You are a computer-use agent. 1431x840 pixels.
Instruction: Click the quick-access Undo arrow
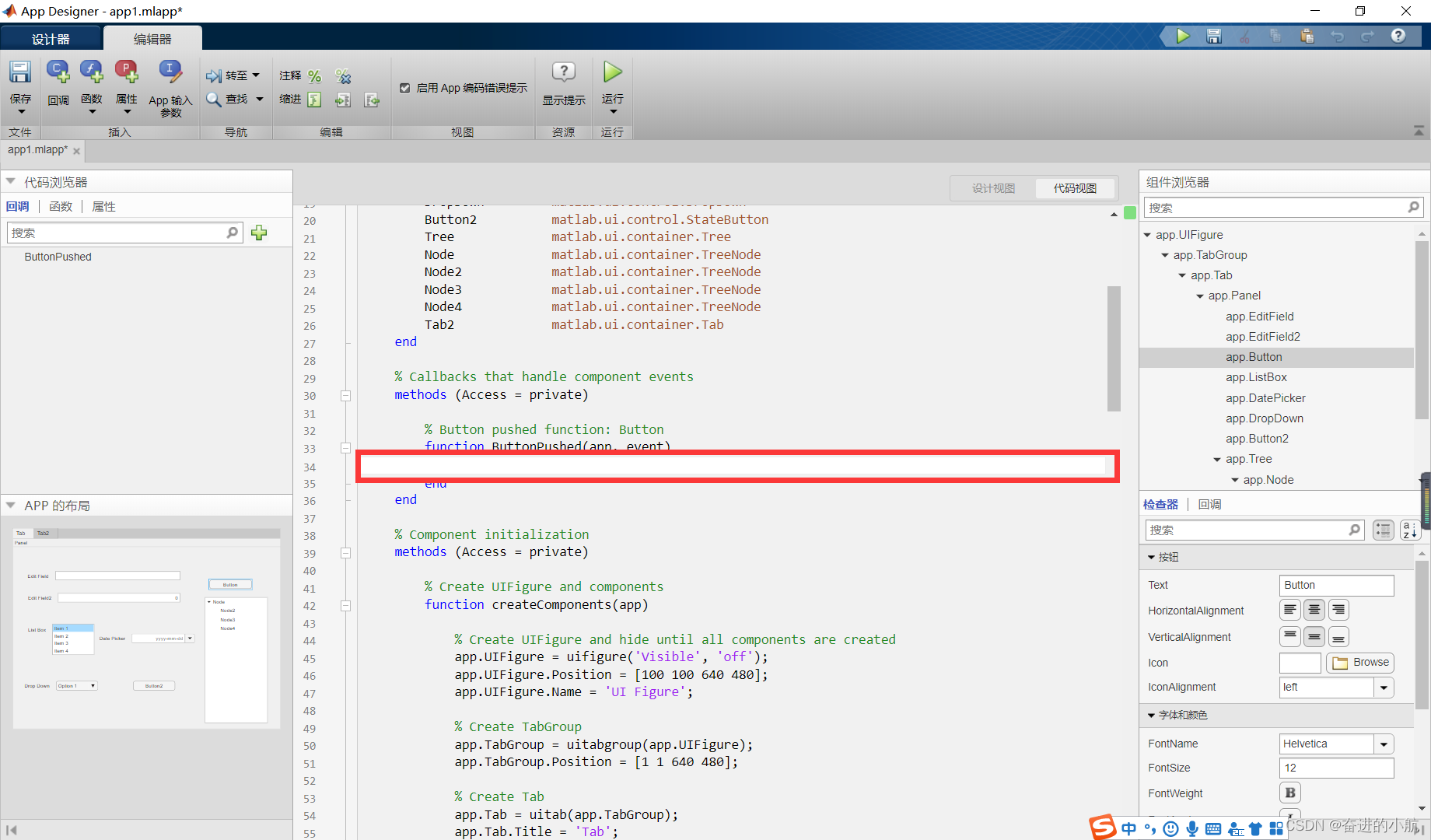(x=1338, y=36)
